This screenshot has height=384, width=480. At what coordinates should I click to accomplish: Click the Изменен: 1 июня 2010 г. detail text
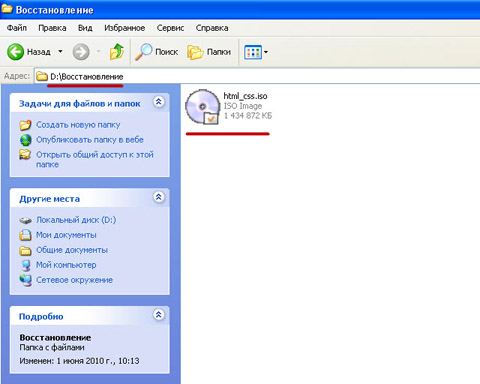[x=79, y=361]
